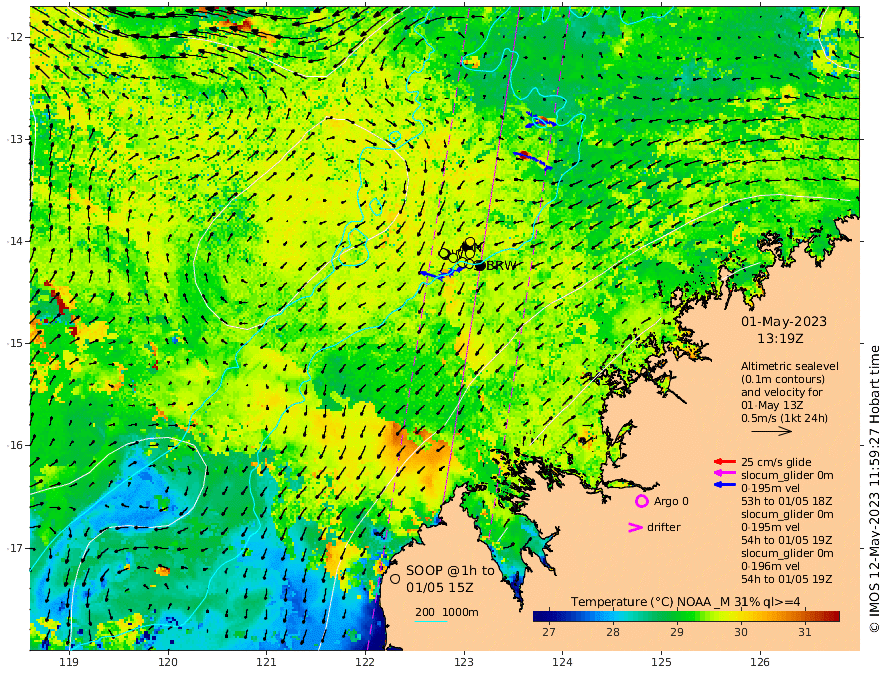Screen dimensions: 880x680
Task: Click the magenta drifter chevron symbol
Action: click(635, 527)
